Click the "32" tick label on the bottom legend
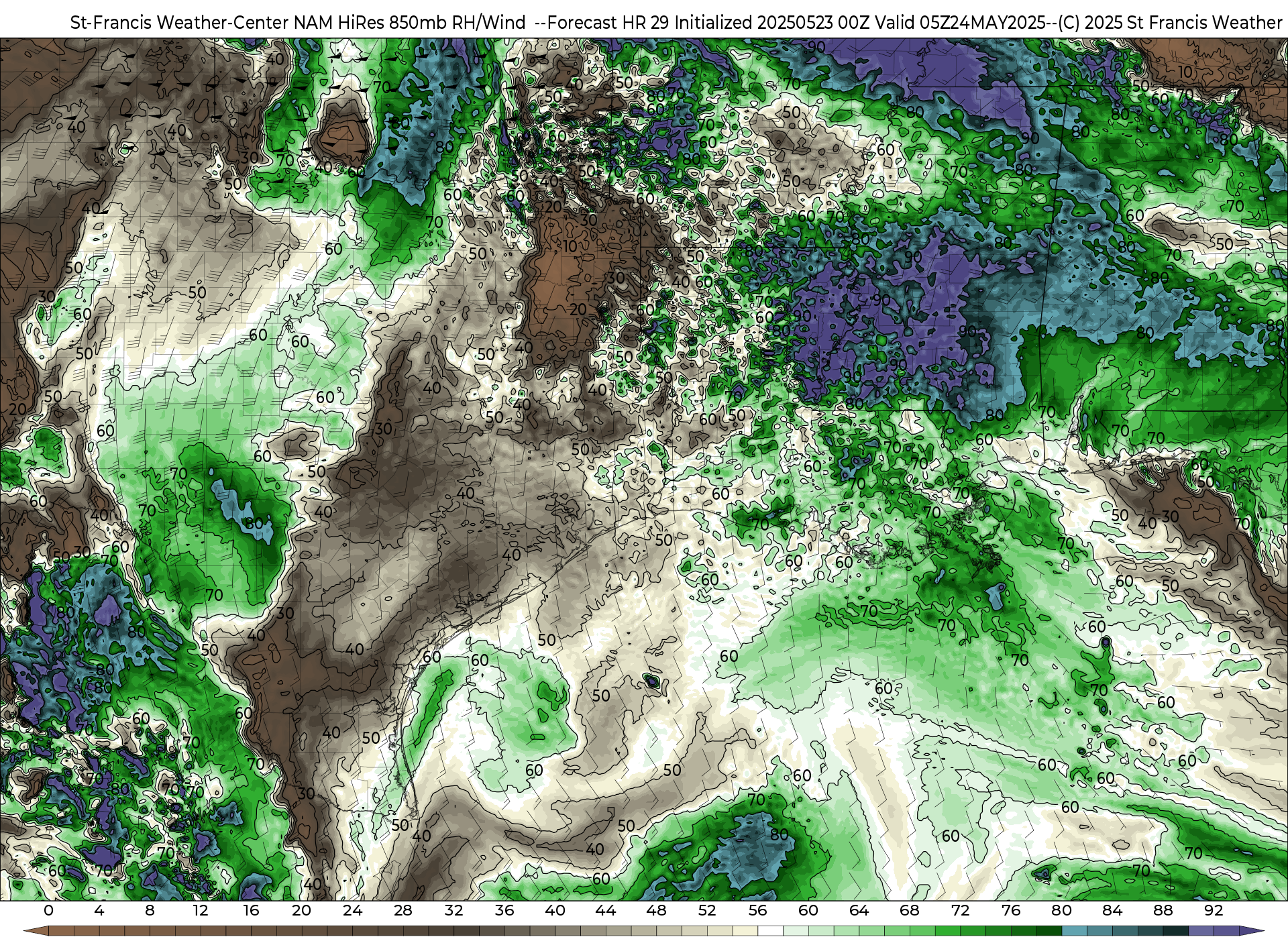1288x939 pixels. coord(453,910)
